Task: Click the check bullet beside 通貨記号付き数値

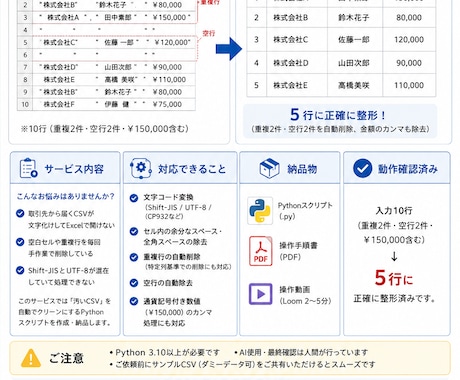Action: click(x=134, y=301)
